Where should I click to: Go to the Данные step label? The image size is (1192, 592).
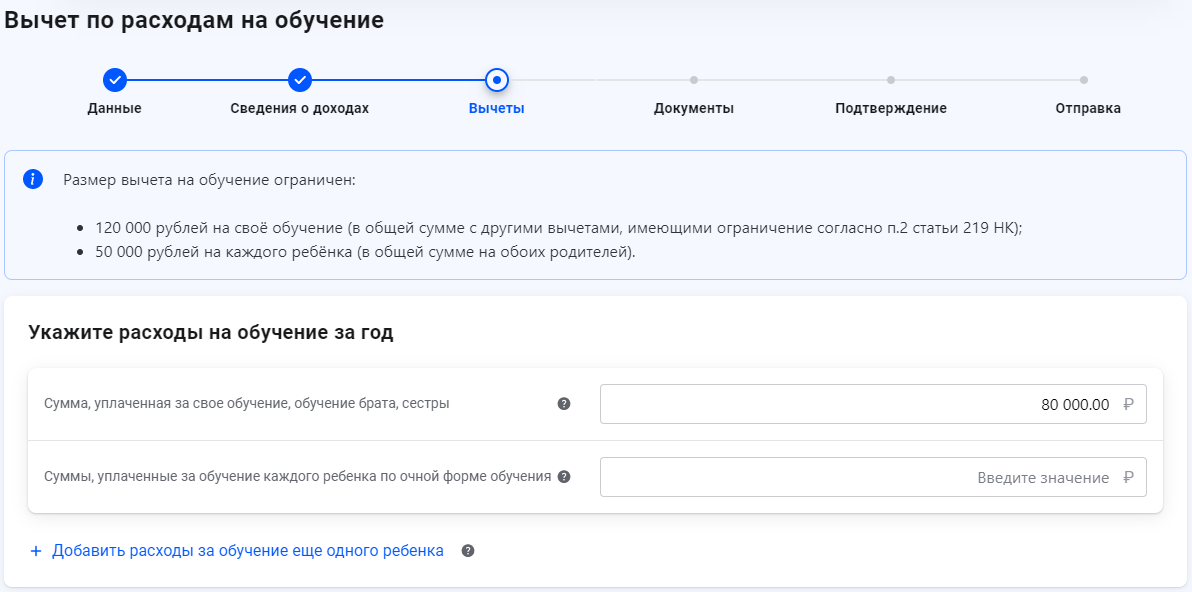(114, 108)
